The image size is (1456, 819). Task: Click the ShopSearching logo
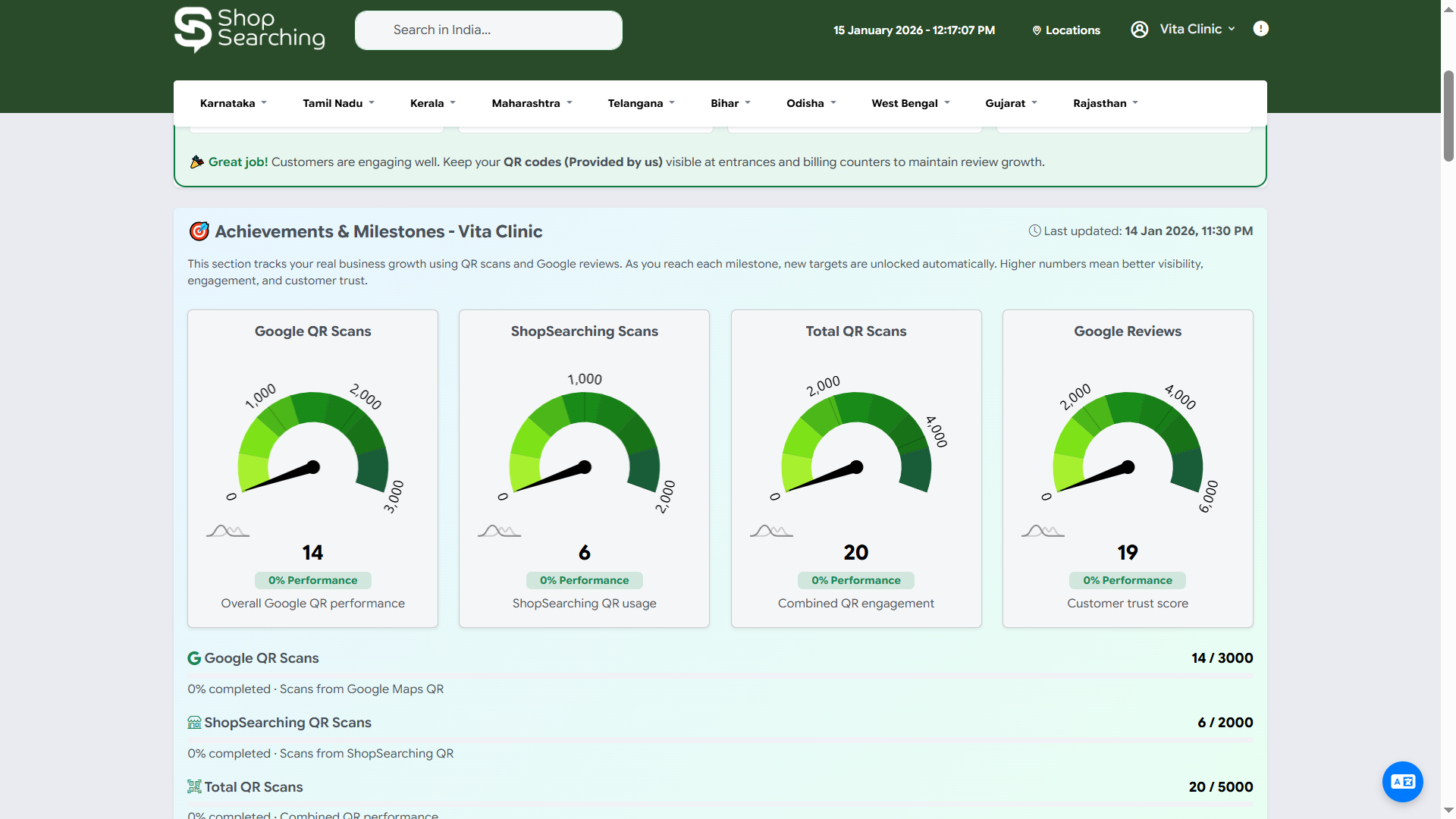point(249,30)
